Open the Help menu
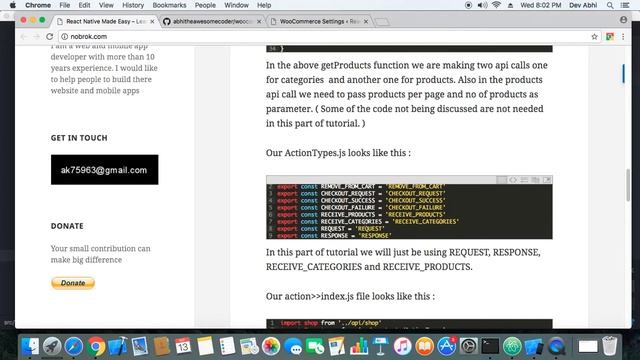Screen dimensions: 640x360 pos(264,5)
